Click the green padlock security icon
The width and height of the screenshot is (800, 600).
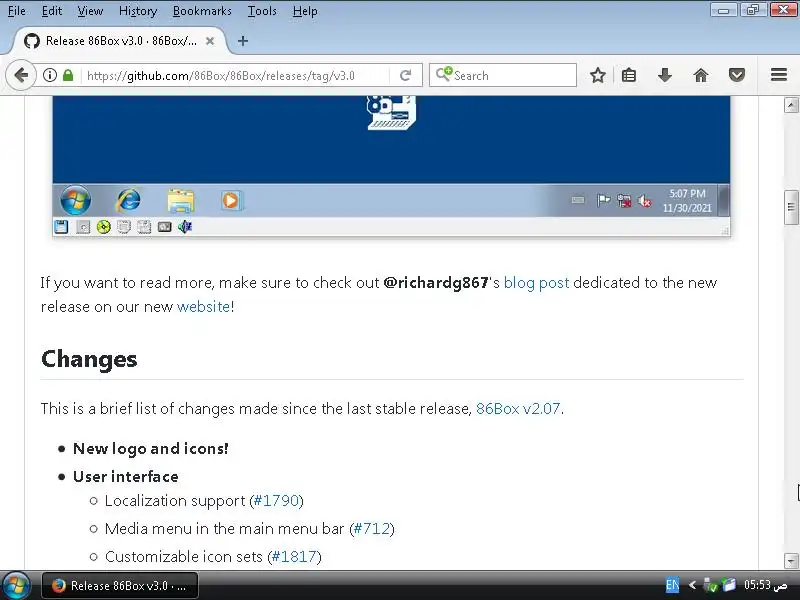tap(68, 76)
